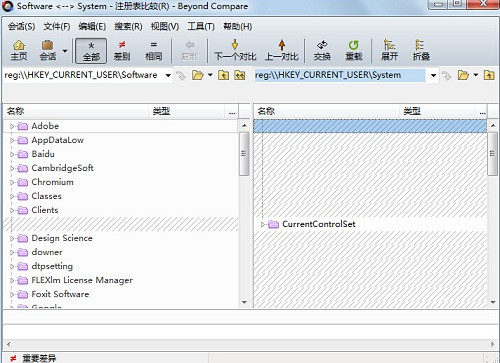Click the left pane vertical scrollbar thumb
This screenshot has width=500, height=363.
tap(244, 154)
